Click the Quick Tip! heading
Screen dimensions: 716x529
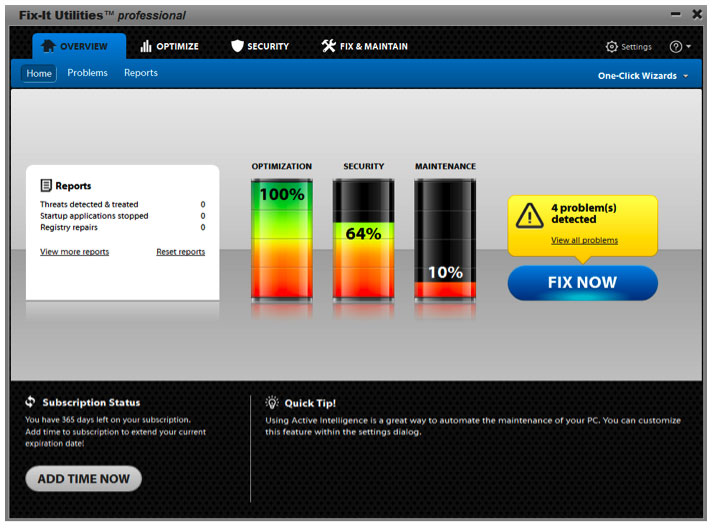[310, 403]
